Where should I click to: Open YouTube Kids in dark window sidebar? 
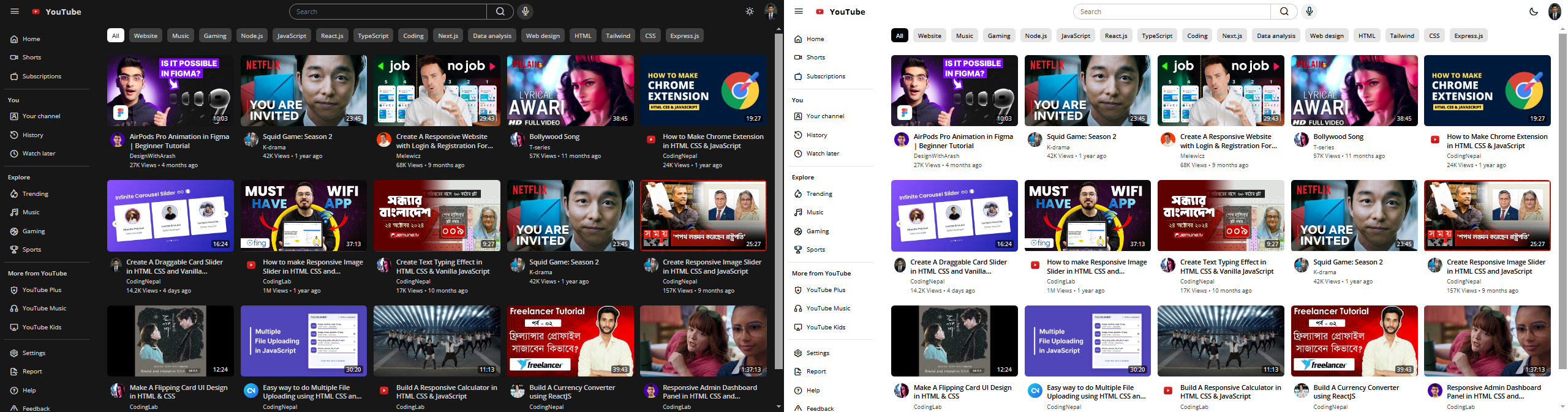pos(48,328)
